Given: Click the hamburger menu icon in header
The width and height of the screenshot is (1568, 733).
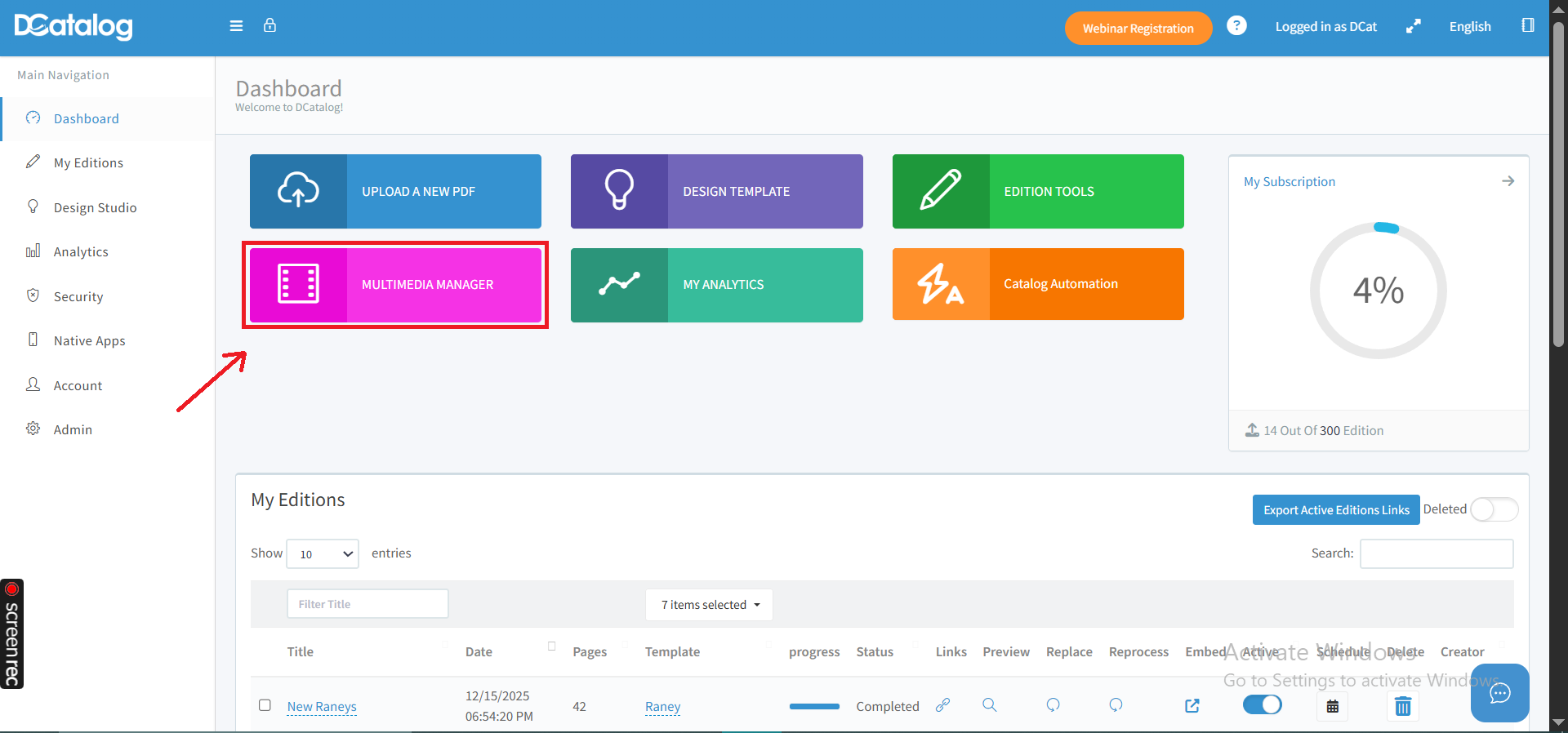Looking at the screenshot, I should [236, 26].
